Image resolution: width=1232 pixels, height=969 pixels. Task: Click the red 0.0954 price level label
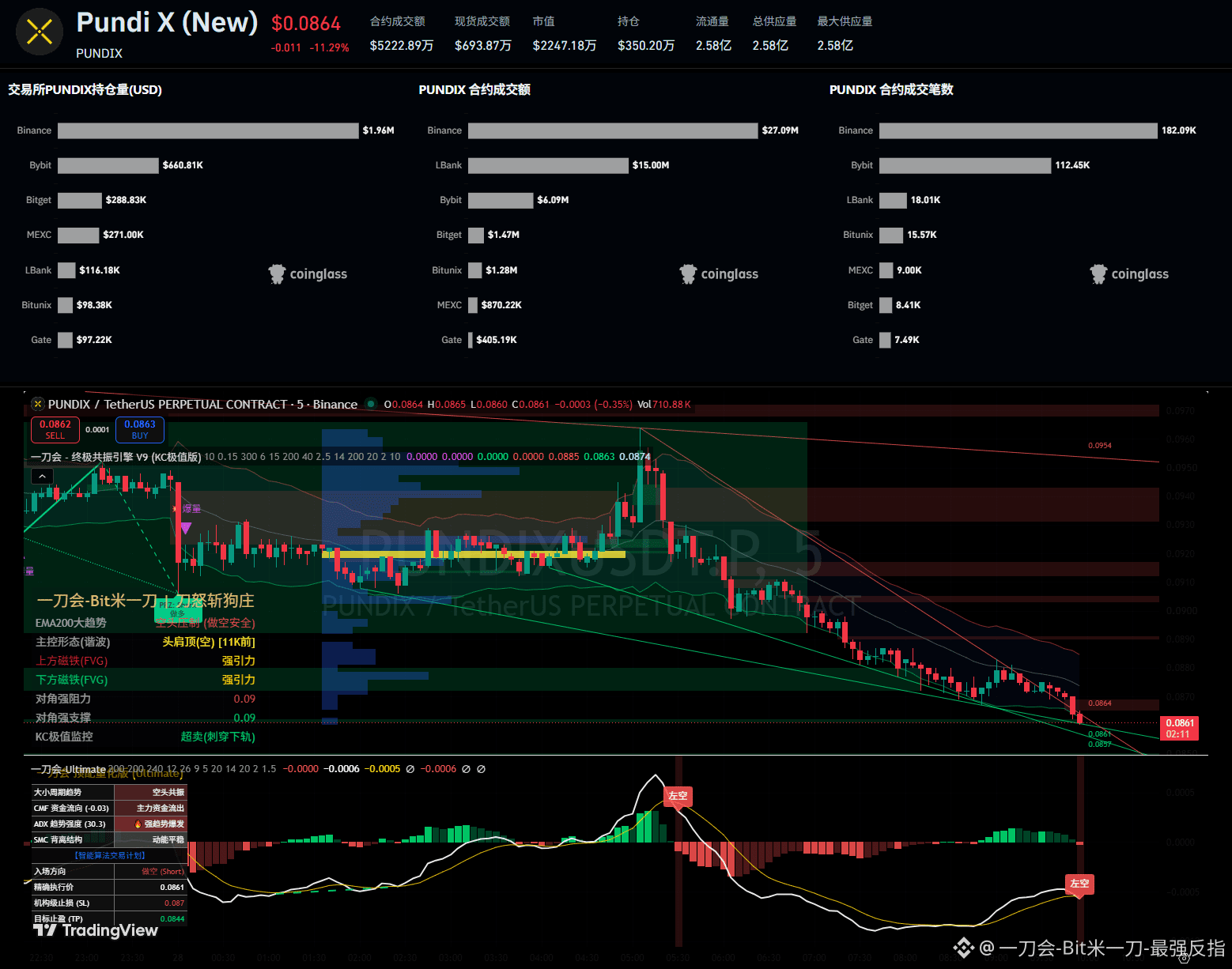click(x=1100, y=446)
